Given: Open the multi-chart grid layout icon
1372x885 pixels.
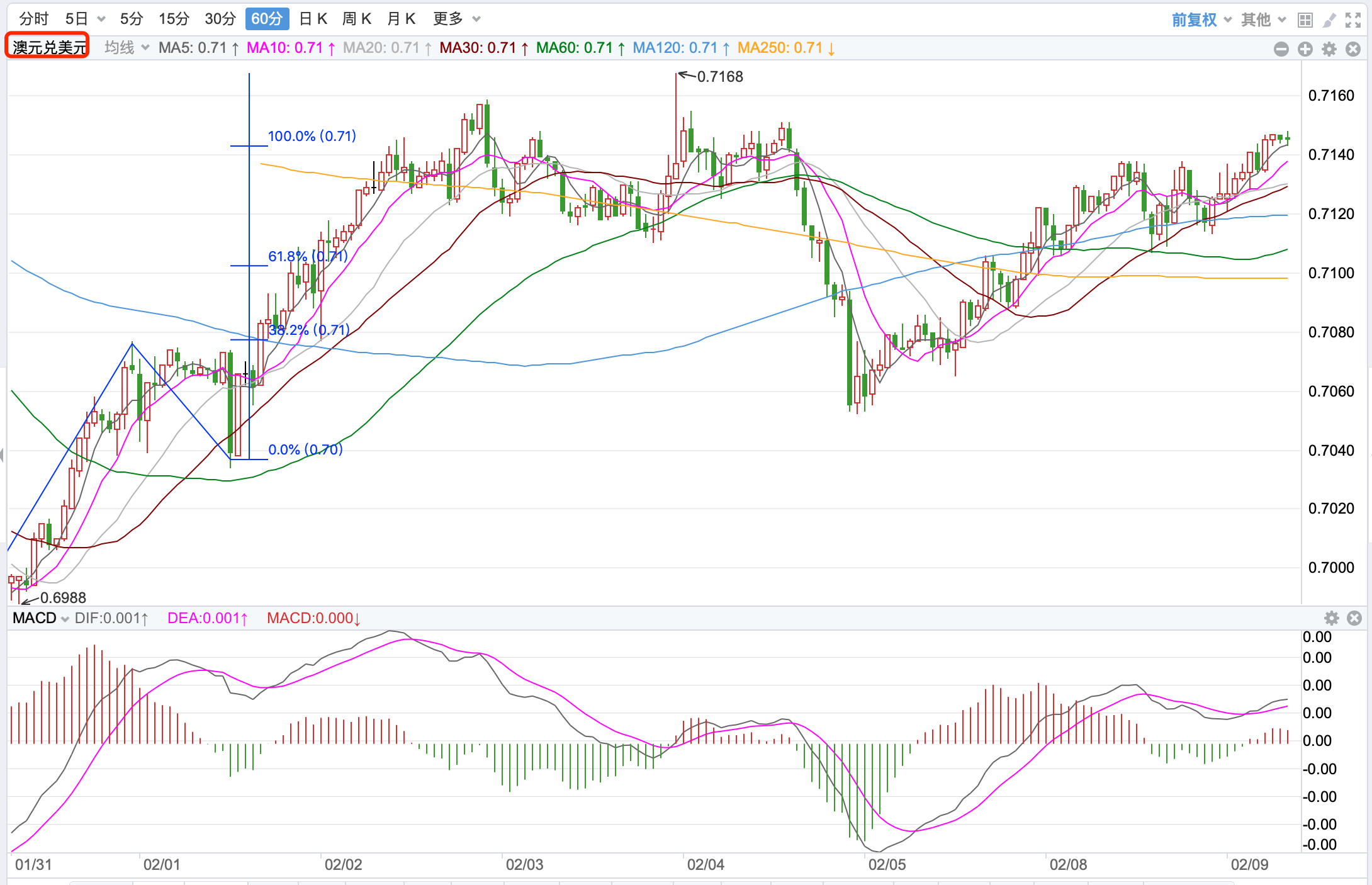Looking at the screenshot, I should click(1305, 20).
